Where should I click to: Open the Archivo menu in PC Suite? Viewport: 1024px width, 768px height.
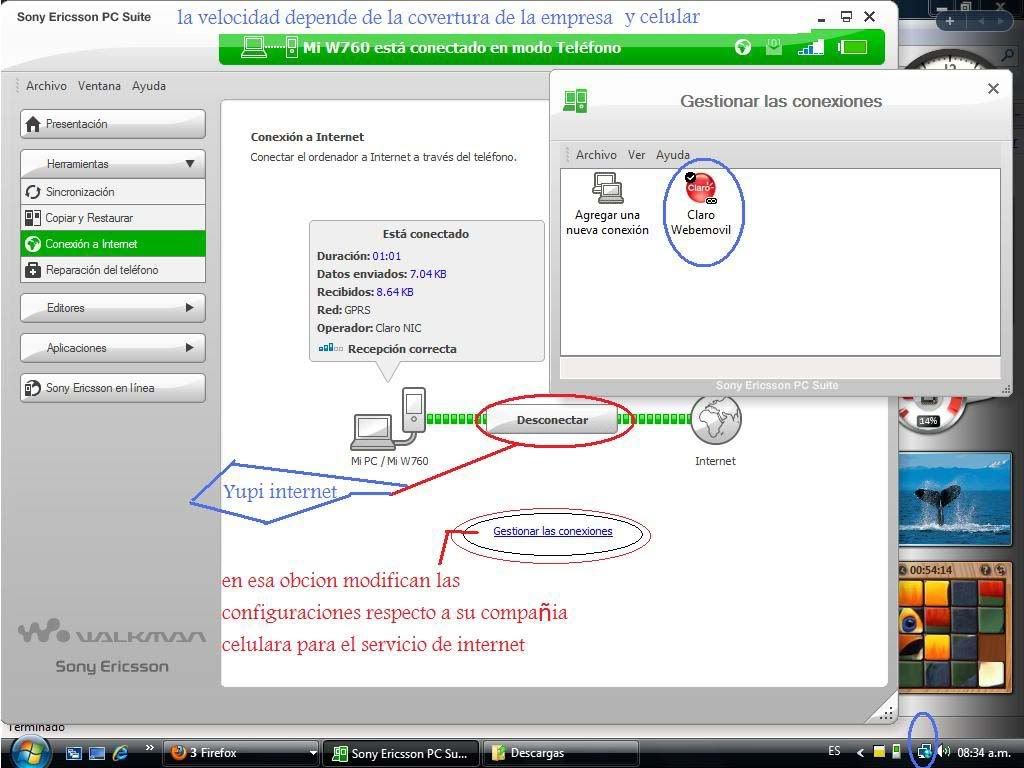click(46, 86)
